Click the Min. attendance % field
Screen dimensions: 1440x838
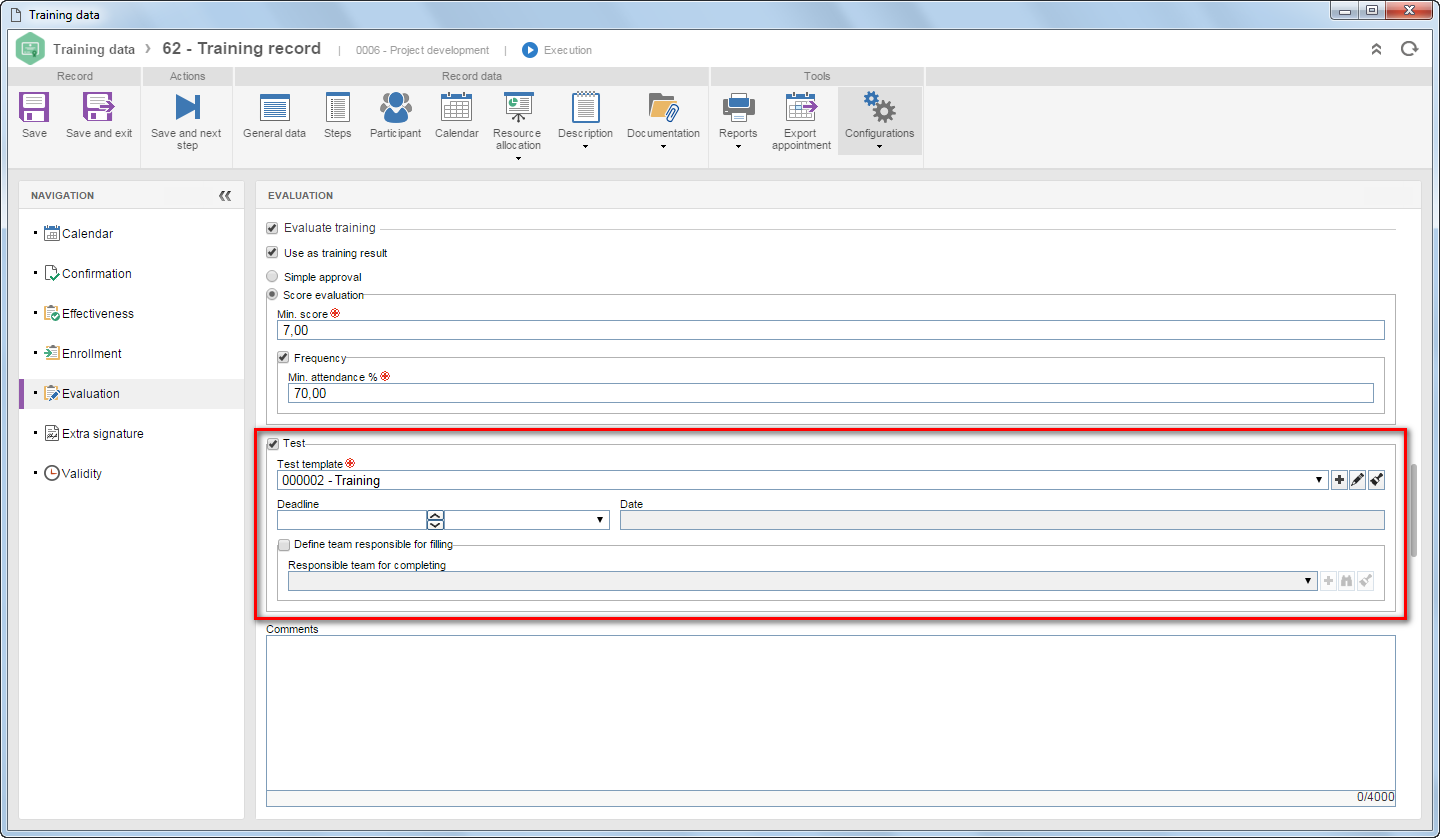tap(830, 393)
